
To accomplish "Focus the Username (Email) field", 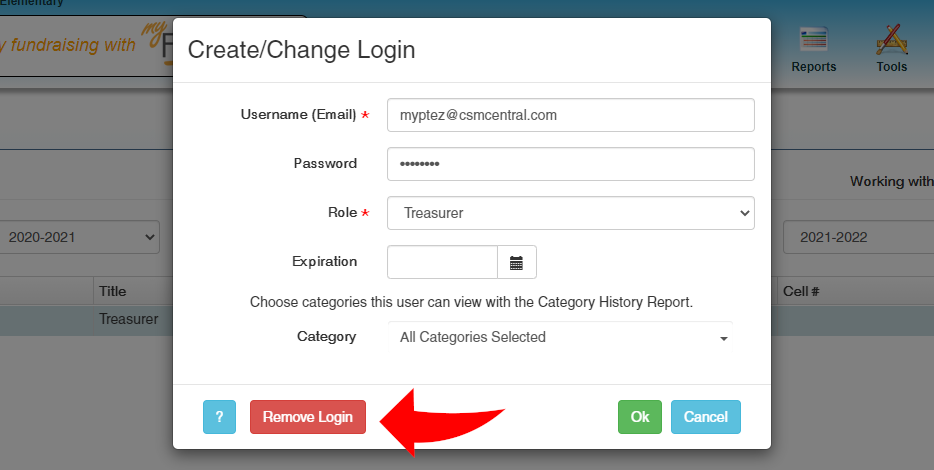I will pos(570,115).
